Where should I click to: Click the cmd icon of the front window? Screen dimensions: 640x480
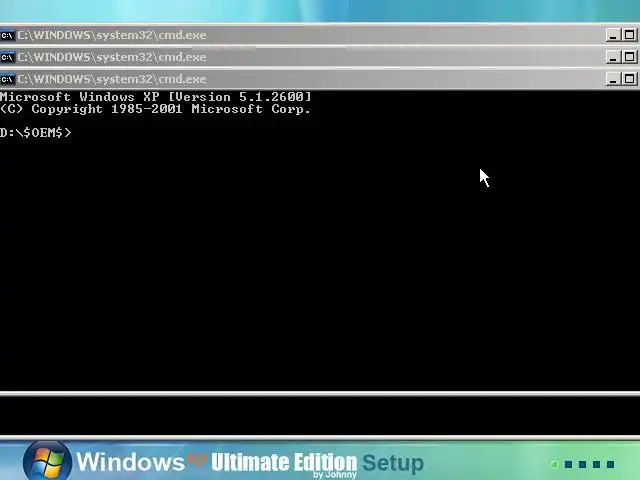pyautogui.click(x=7, y=79)
